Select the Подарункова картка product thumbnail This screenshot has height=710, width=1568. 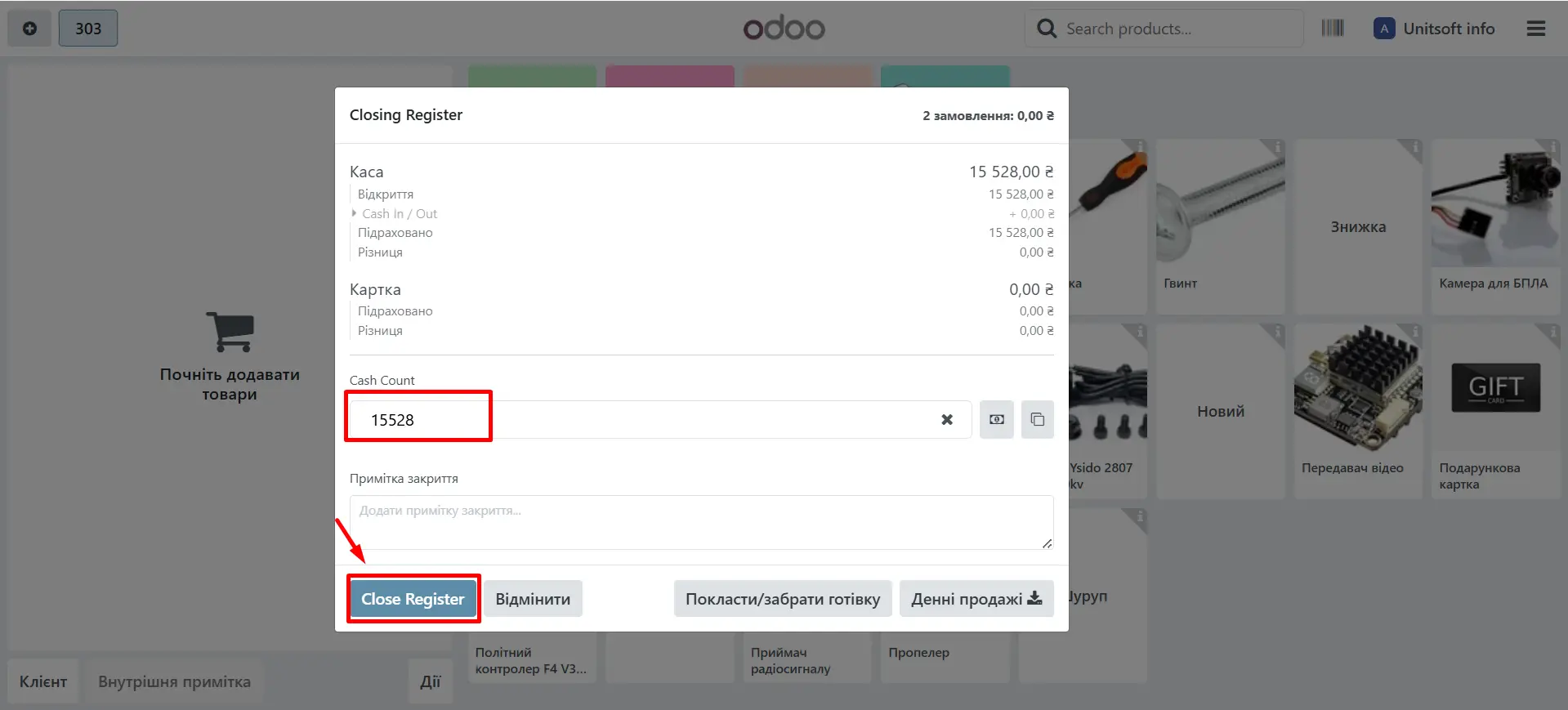point(1495,389)
